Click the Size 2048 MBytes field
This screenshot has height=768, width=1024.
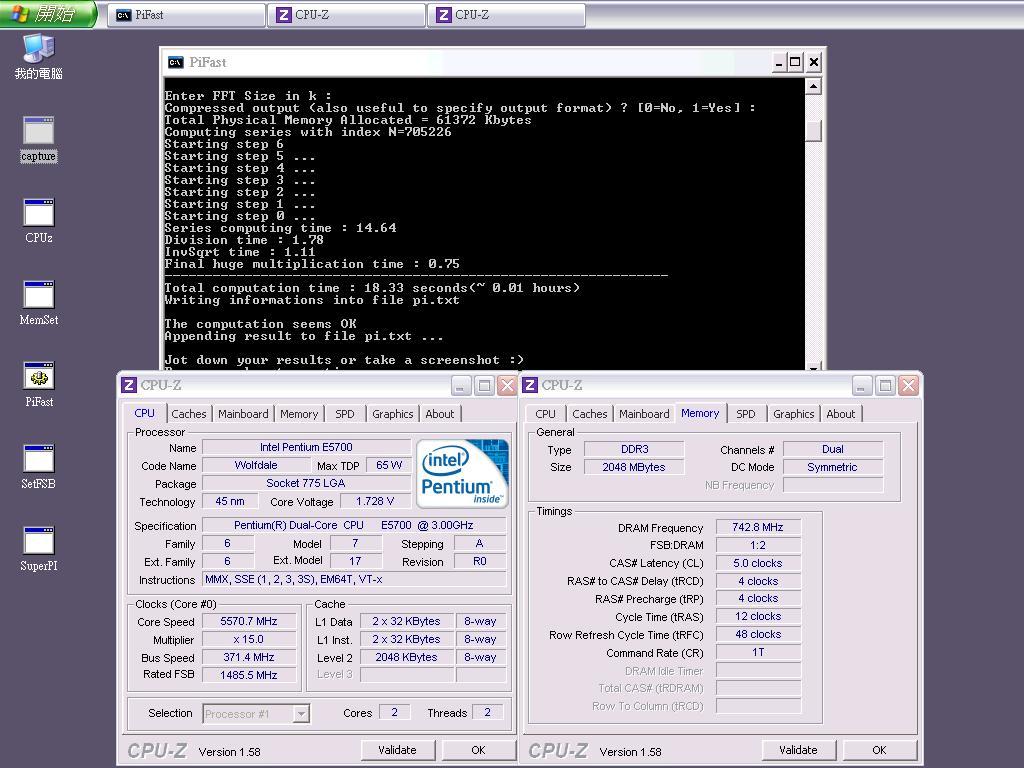(x=634, y=467)
